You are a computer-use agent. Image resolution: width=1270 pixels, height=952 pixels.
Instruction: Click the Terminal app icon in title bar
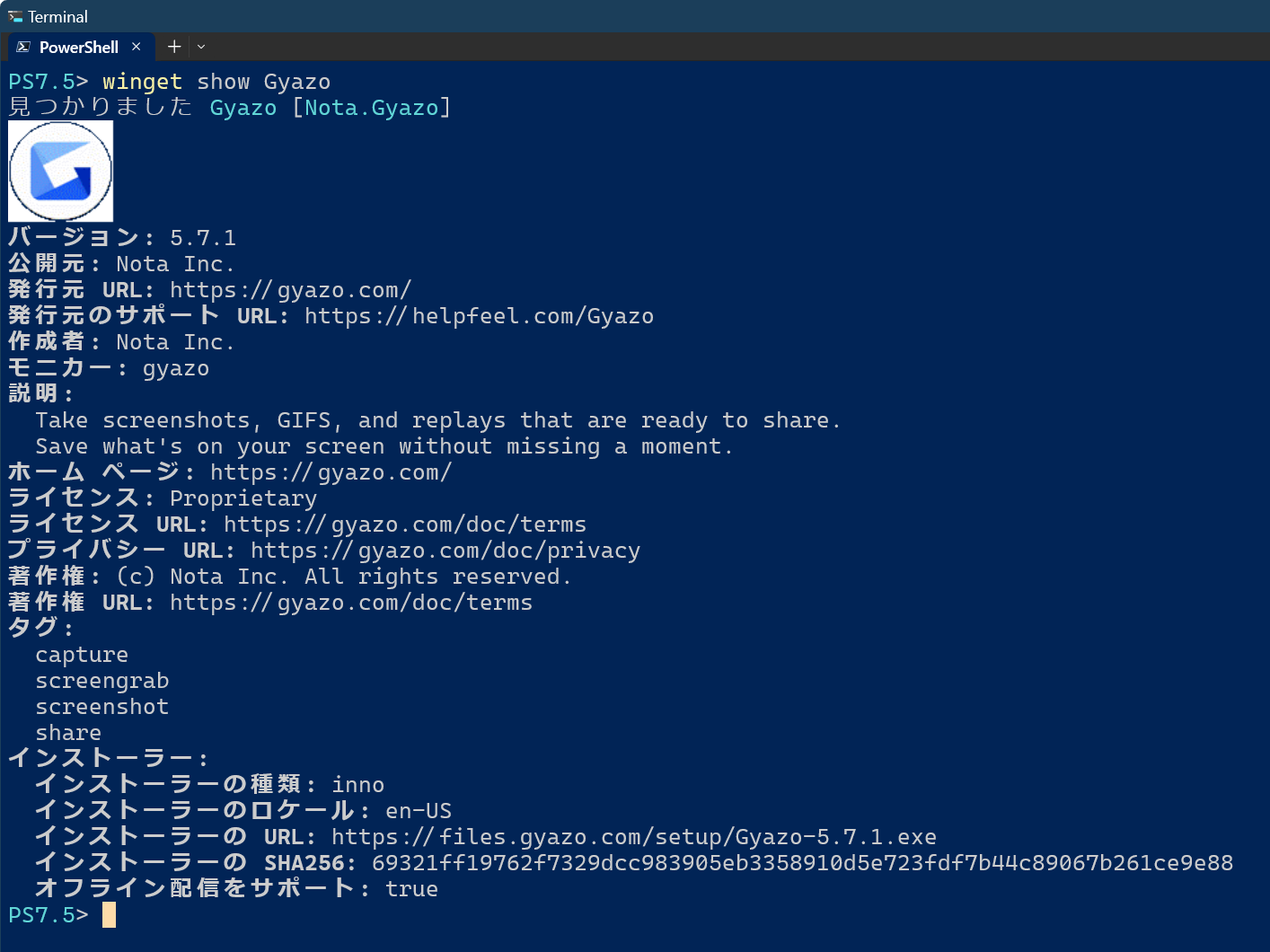(x=15, y=16)
